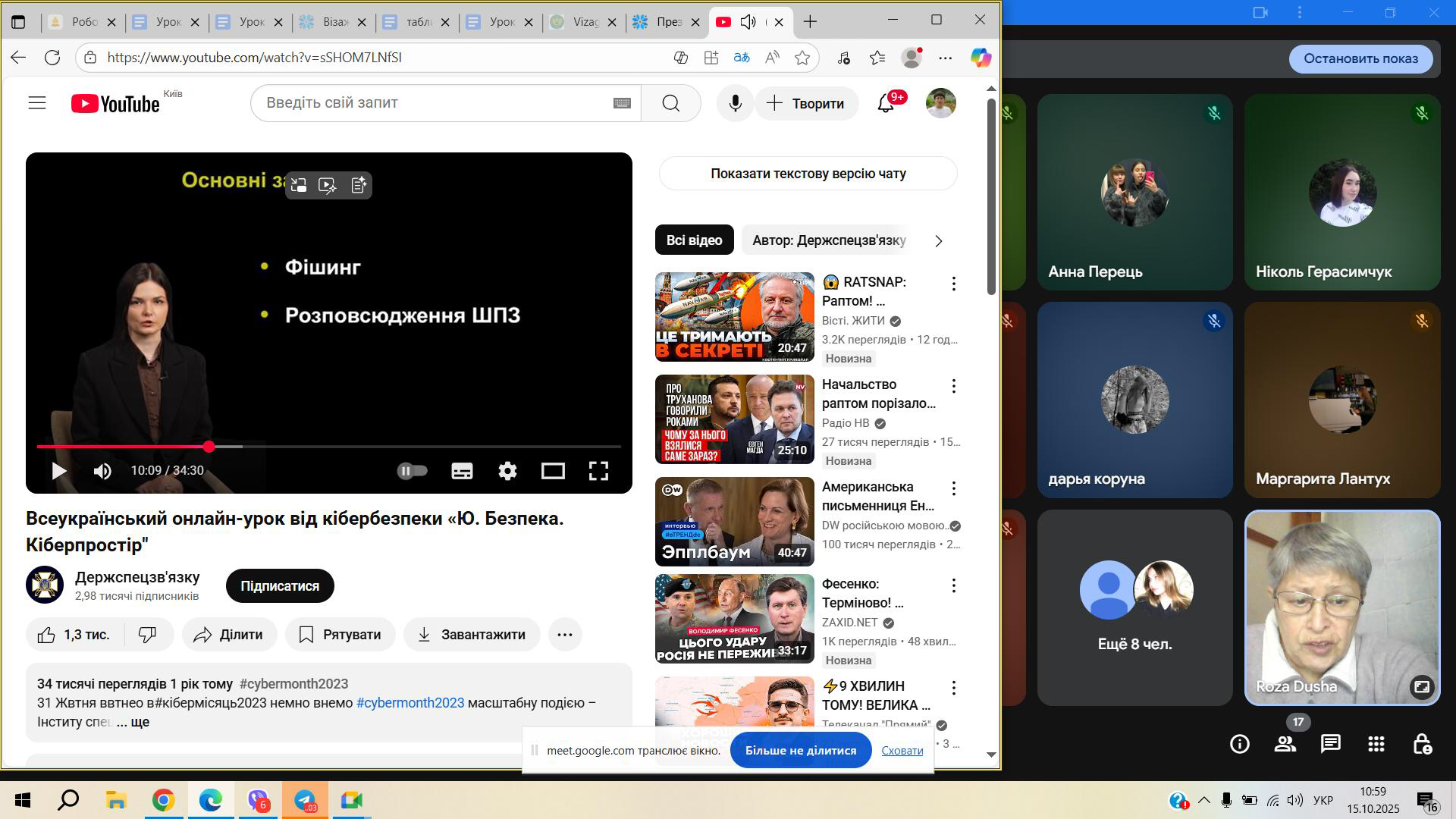Screen dimensions: 1456x819
Task: Click the video progress bar
Action: tap(379, 447)
